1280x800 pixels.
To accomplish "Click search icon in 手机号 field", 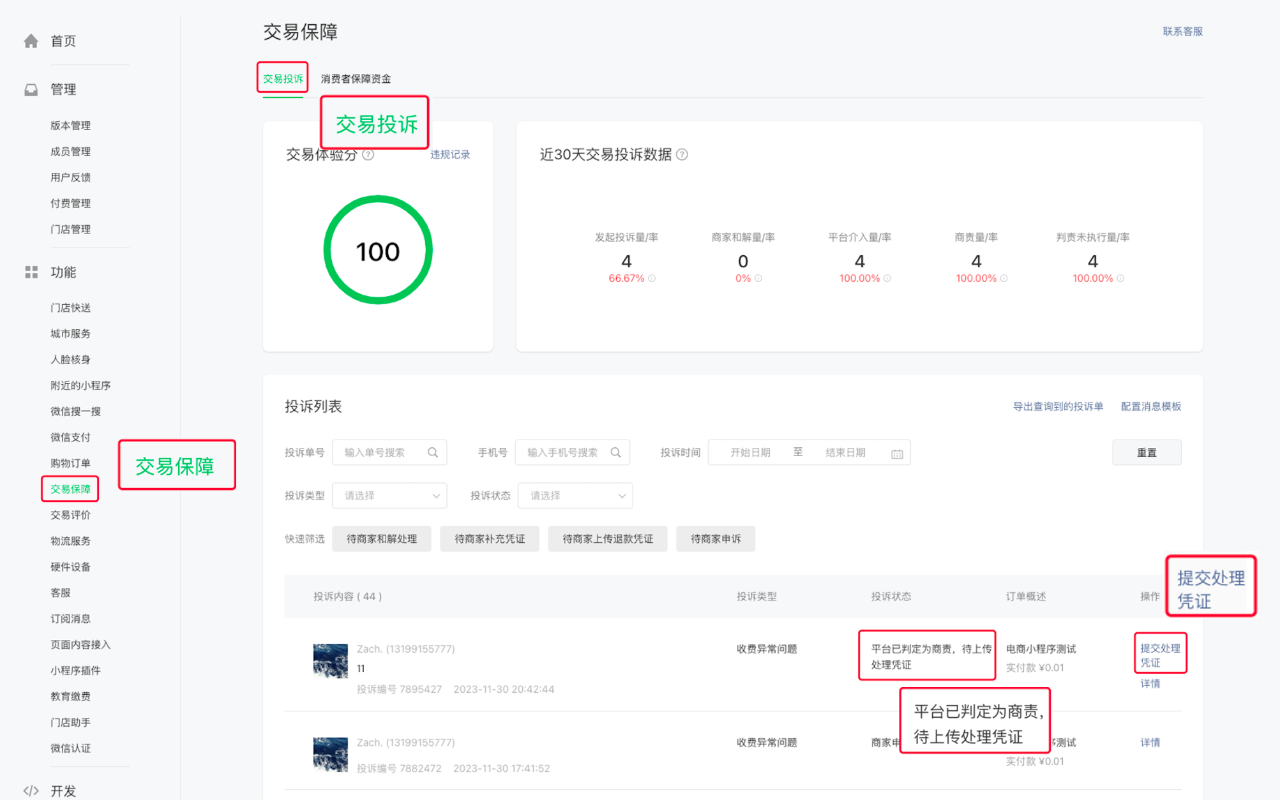I will pos(616,453).
